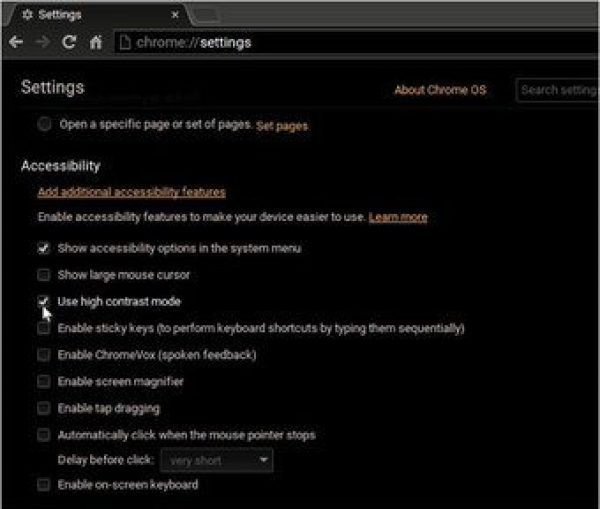The image size is (600, 509).
Task: Reload the settings page
Action: (69, 42)
